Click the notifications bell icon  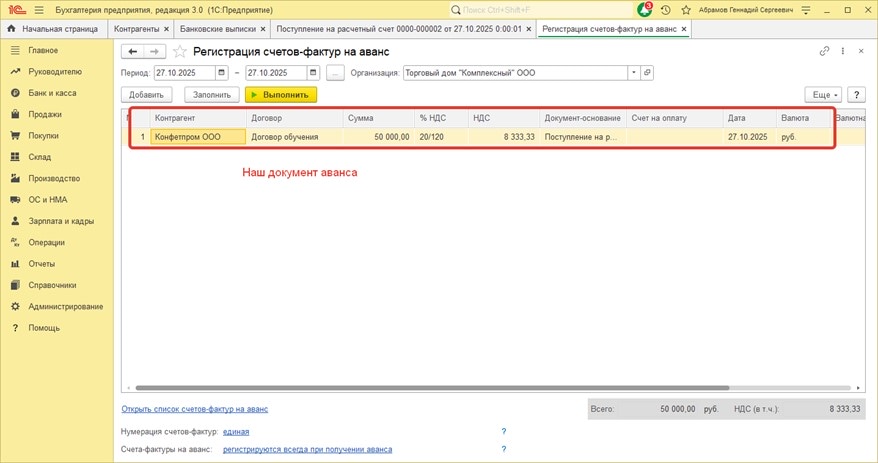[x=644, y=9]
